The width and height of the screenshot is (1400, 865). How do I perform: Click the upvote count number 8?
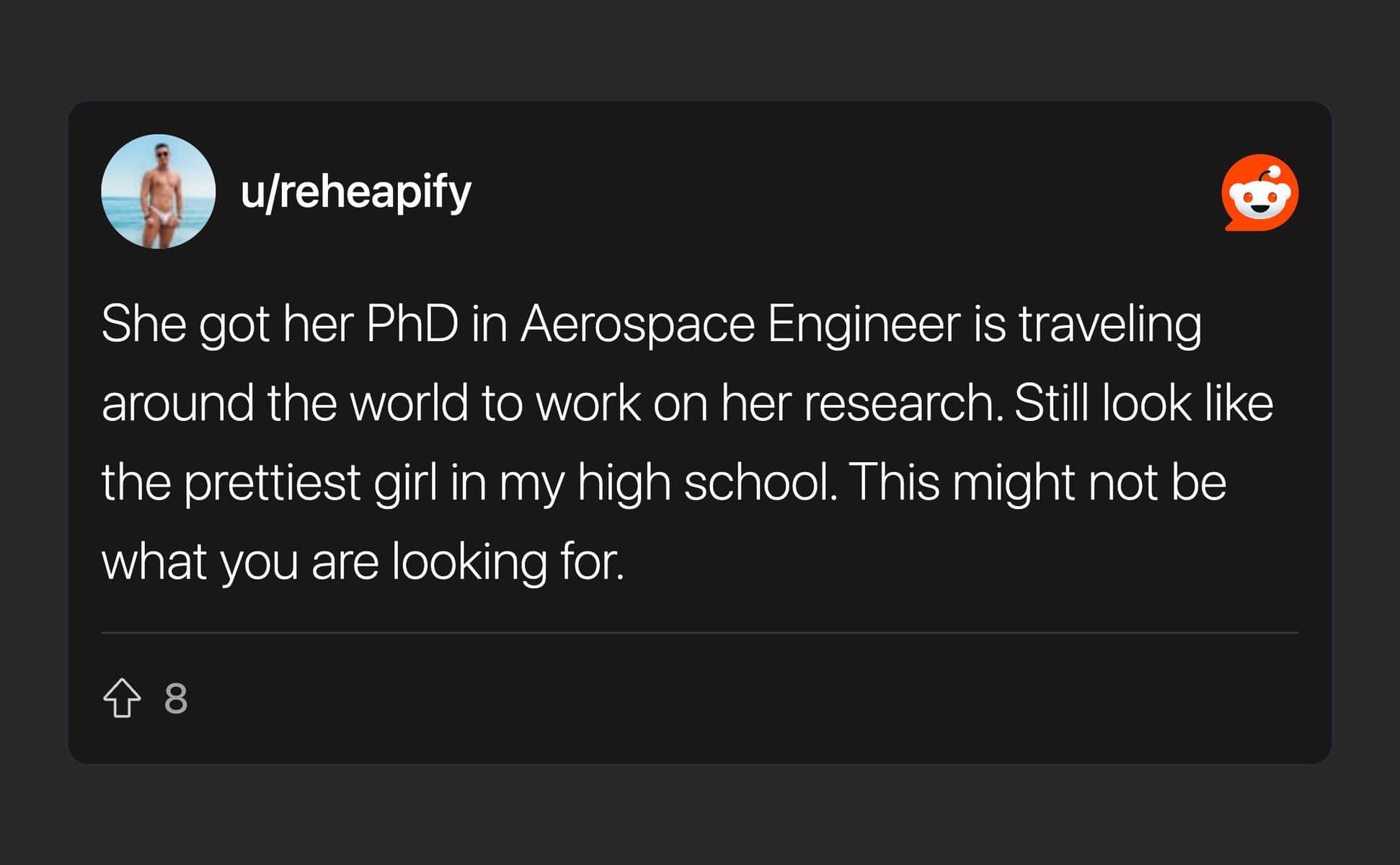click(x=176, y=698)
